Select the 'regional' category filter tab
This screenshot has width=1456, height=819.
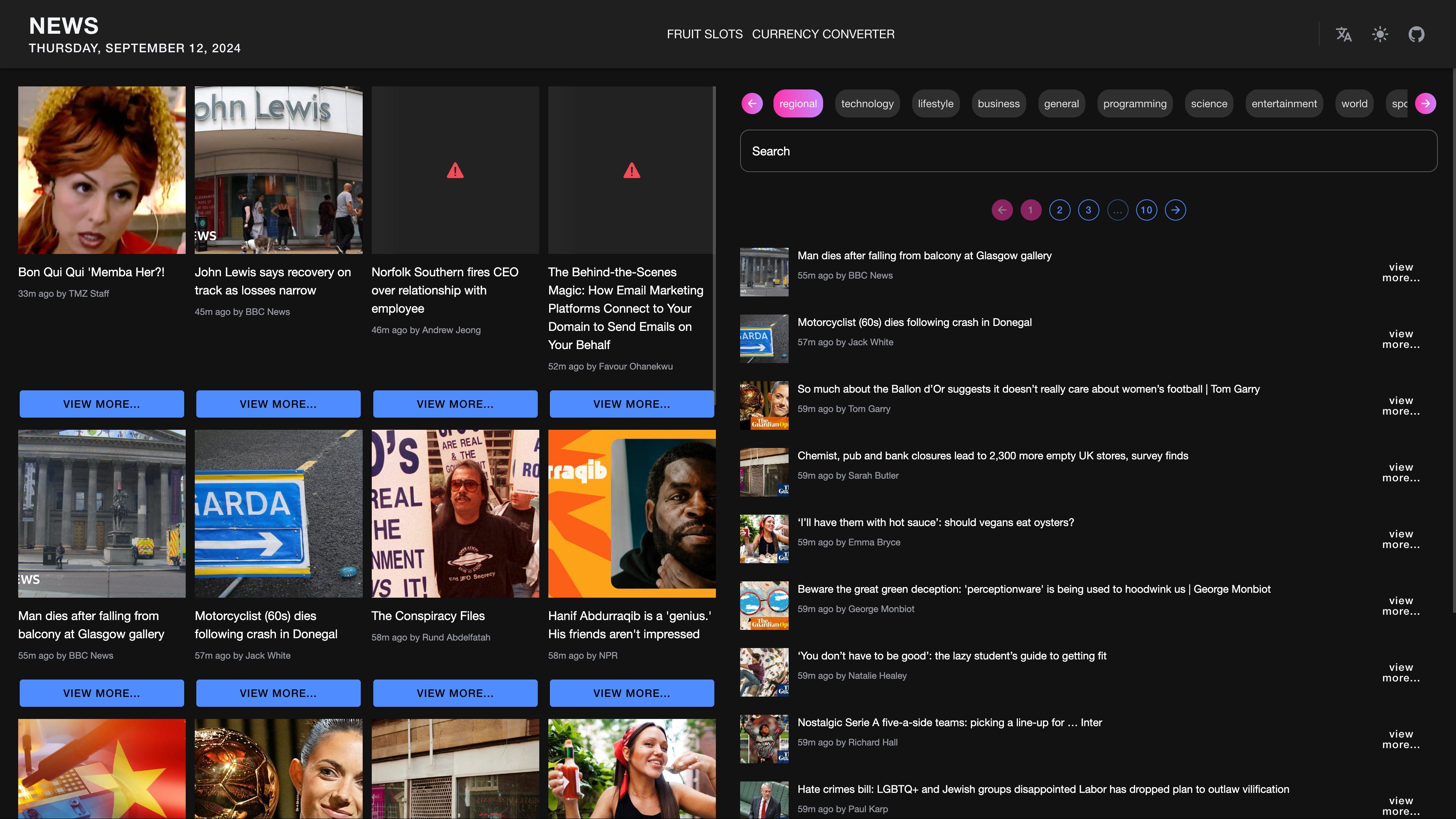(x=797, y=103)
